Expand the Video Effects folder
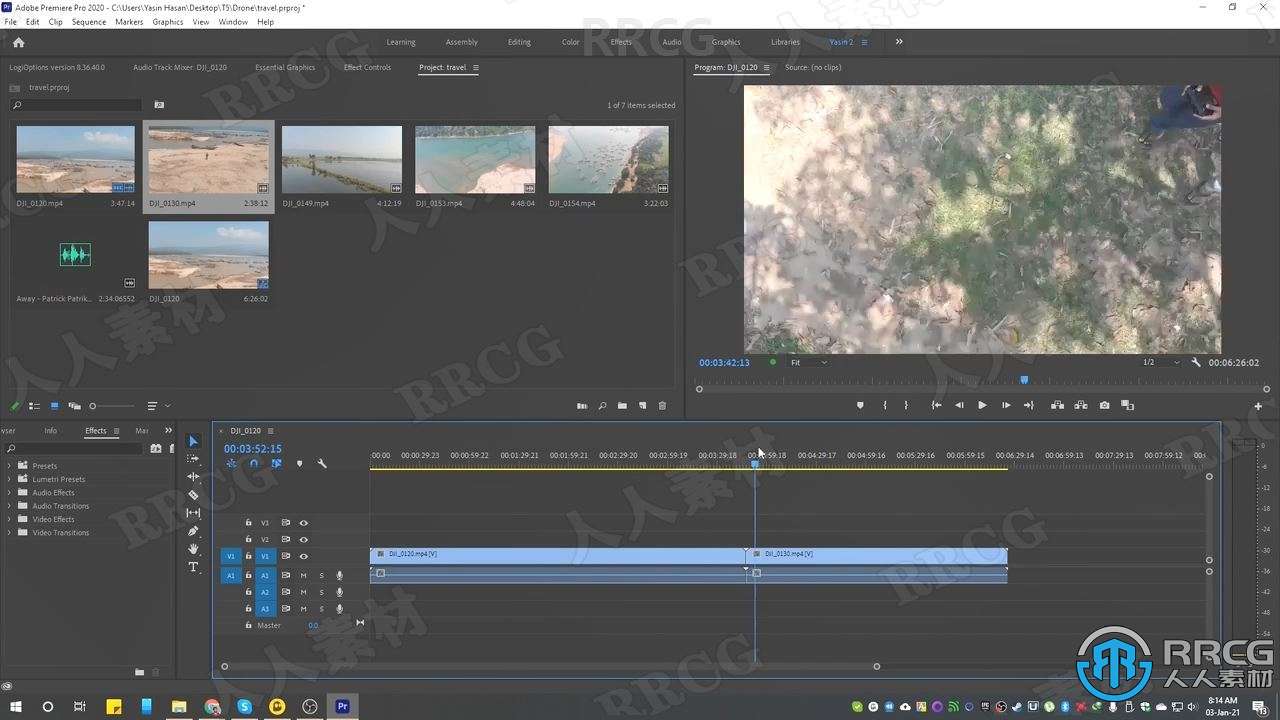 (x=10, y=519)
